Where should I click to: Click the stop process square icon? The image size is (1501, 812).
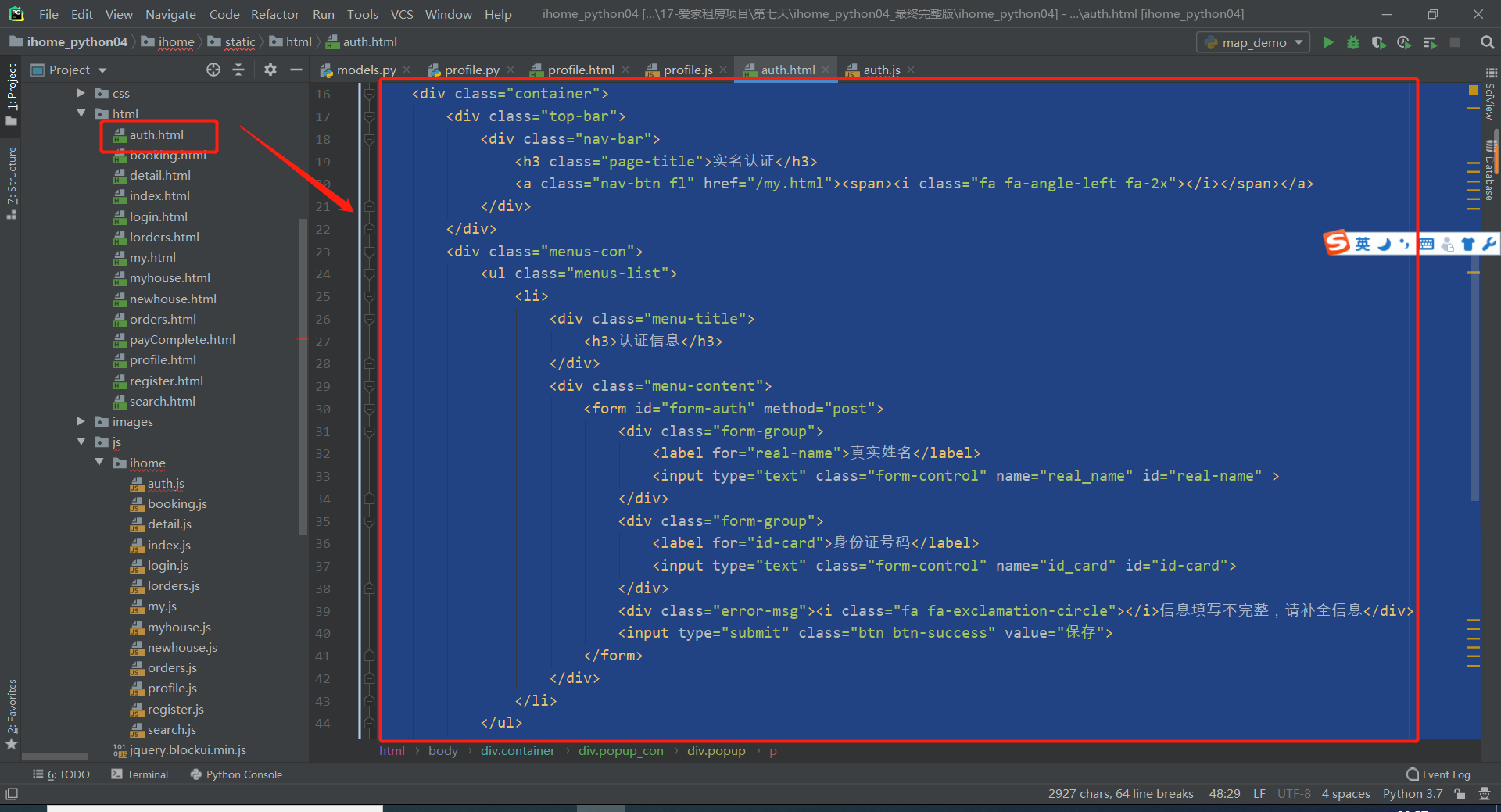tap(1455, 42)
